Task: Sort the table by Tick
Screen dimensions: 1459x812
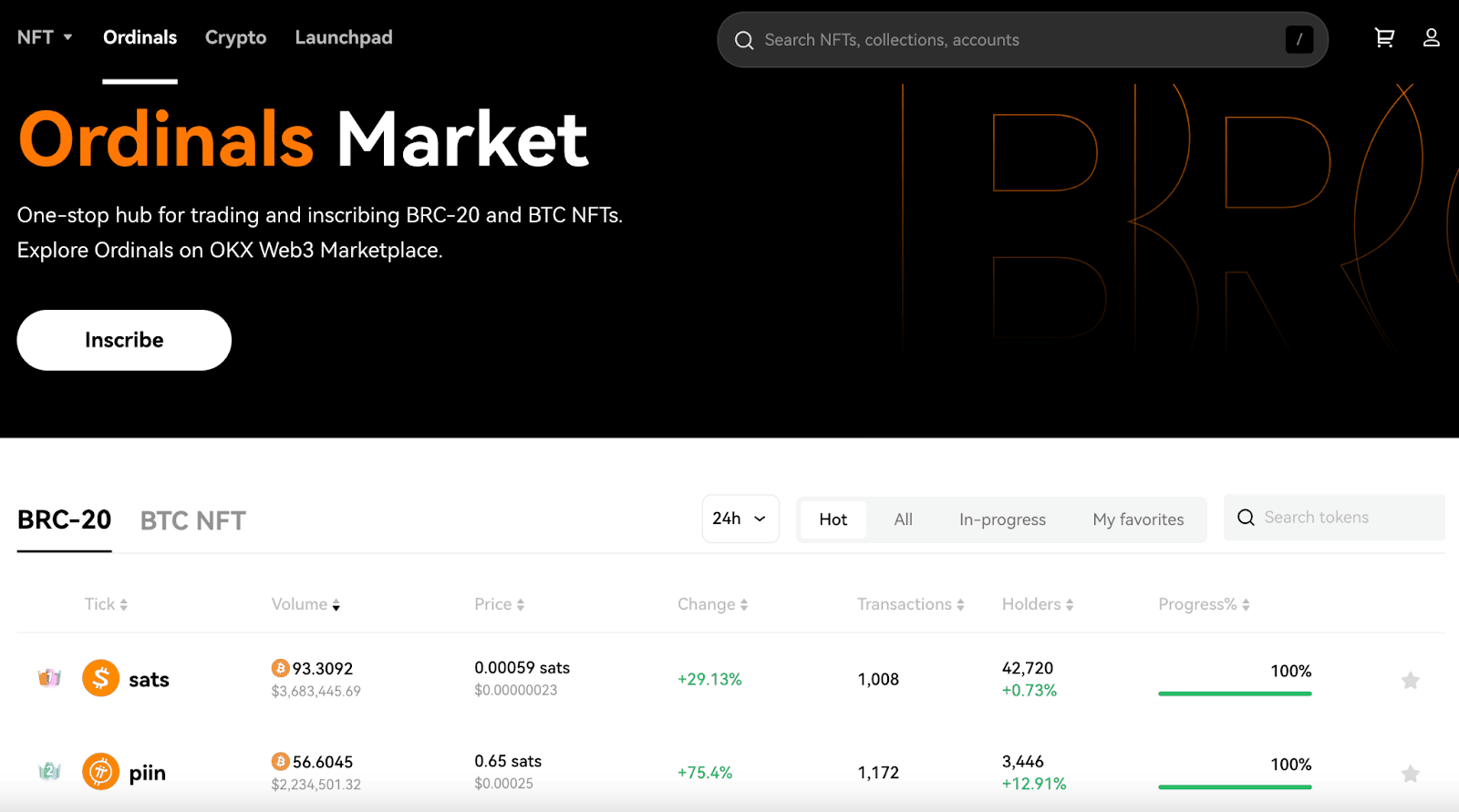Action: tap(106, 604)
